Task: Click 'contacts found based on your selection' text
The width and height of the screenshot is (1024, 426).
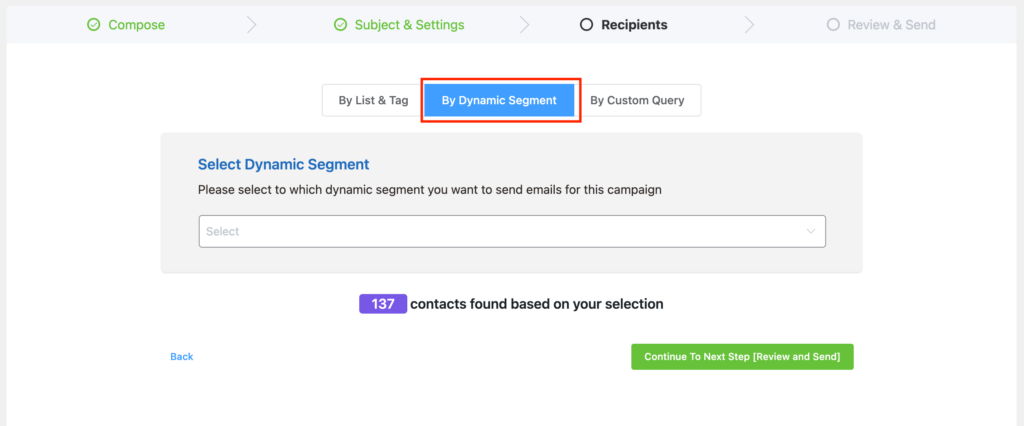Action: [x=537, y=304]
